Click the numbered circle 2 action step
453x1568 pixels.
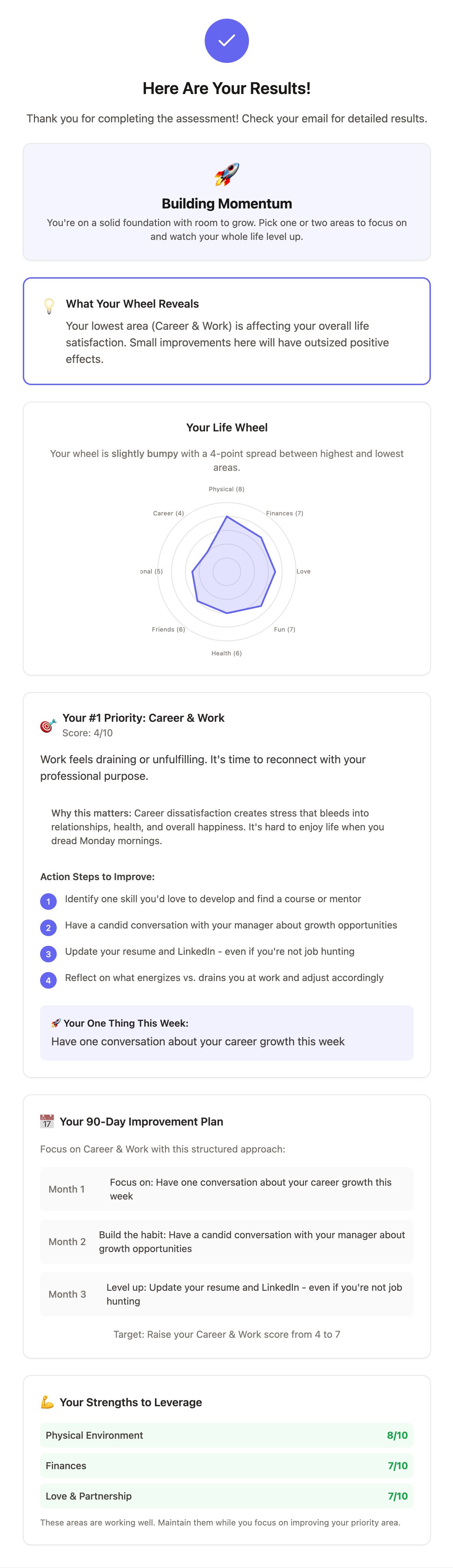click(x=48, y=928)
